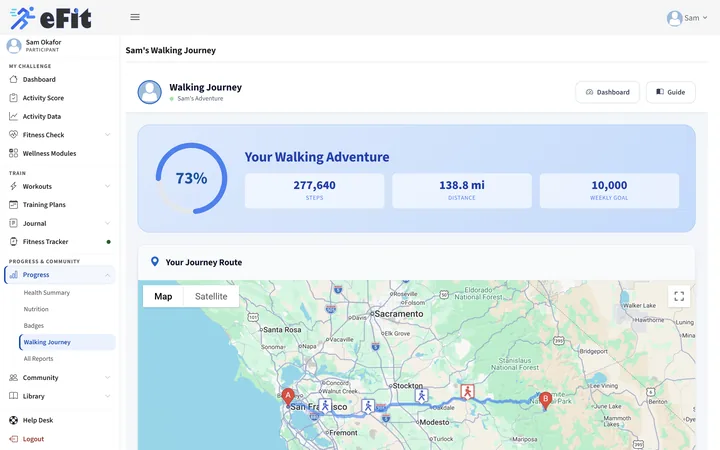720x450 pixels.
Task: Expand the Library chevron
Action: tap(107, 396)
